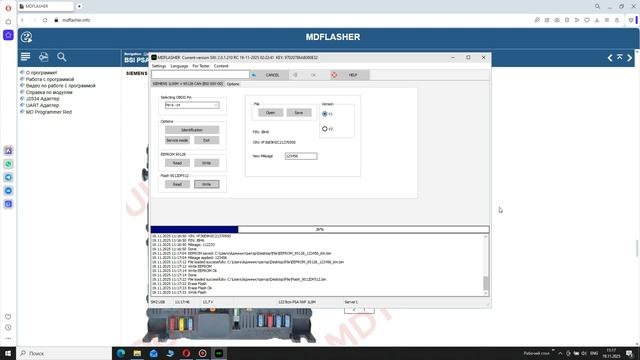The image size is (640, 360).
Task: Switch to the SIEMENS BSI tab
Action: 188,84
